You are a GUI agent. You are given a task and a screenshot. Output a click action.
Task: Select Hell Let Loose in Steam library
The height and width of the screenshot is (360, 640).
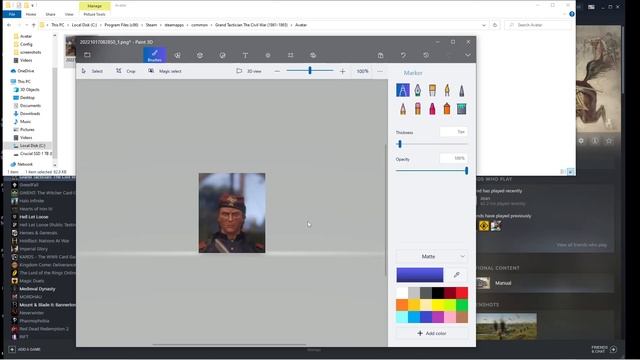[x=33, y=217]
